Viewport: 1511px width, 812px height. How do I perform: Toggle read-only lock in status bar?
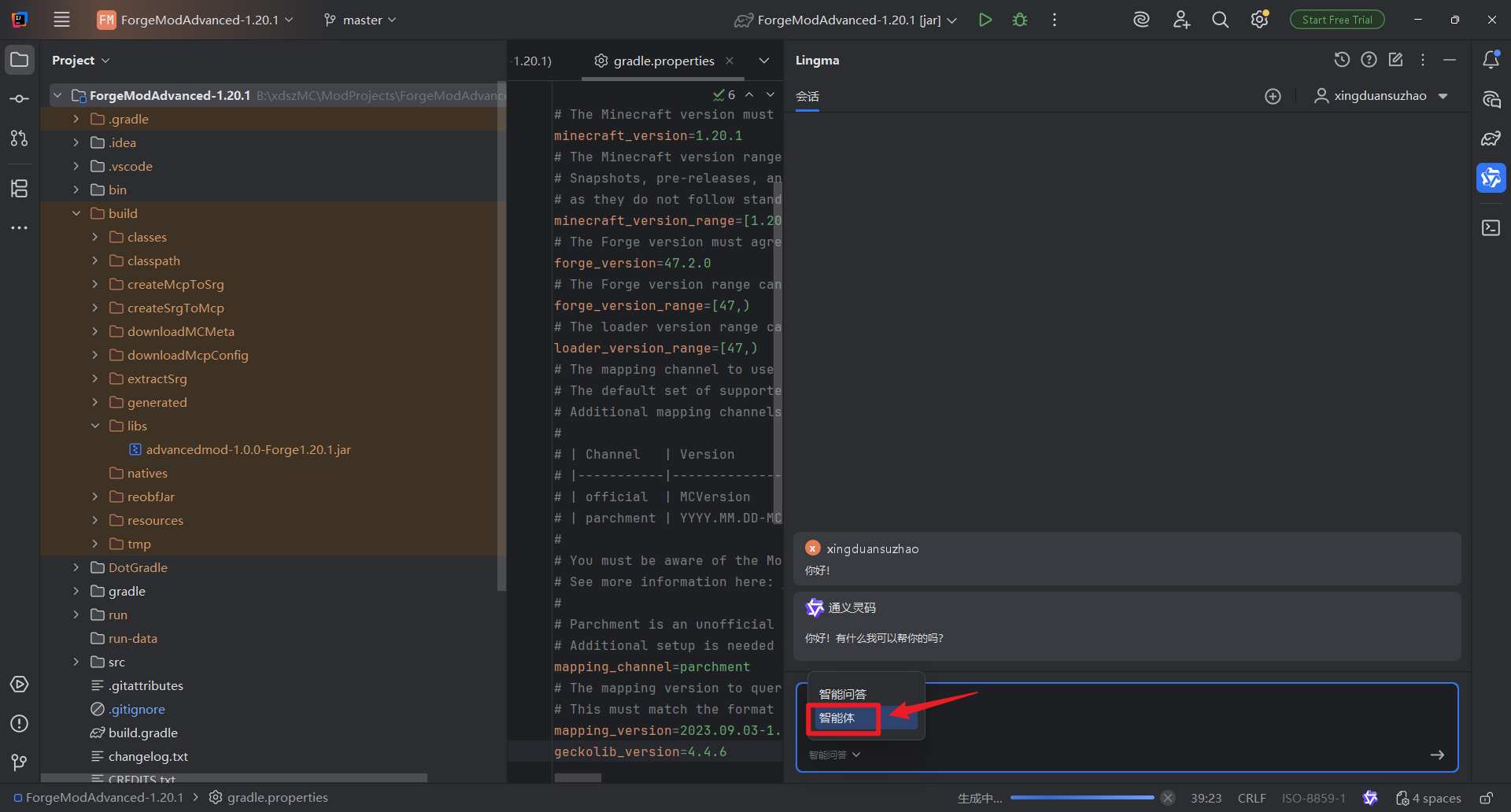coord(1486,798)
